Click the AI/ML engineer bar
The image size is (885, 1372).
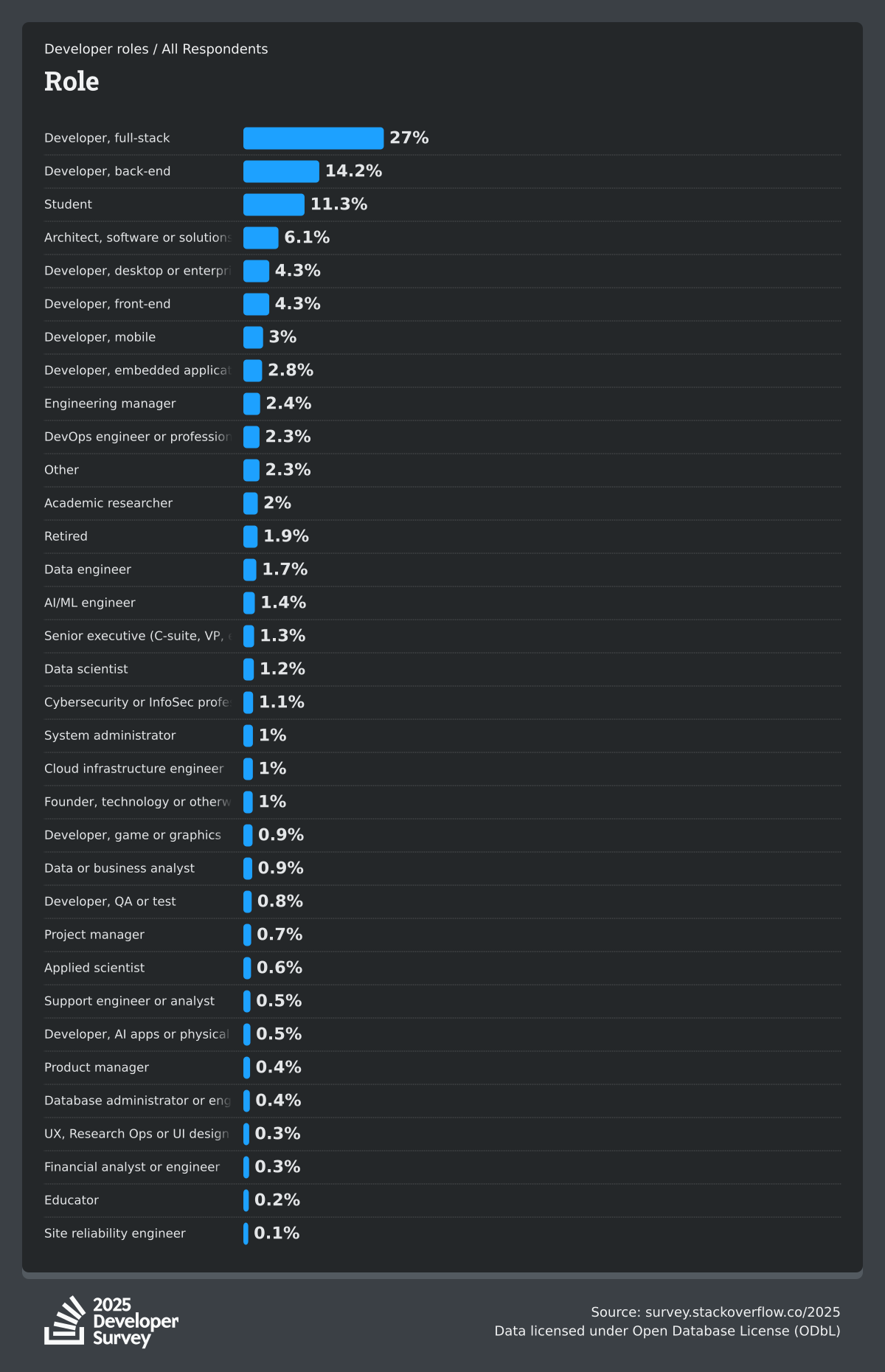point(249,603)
